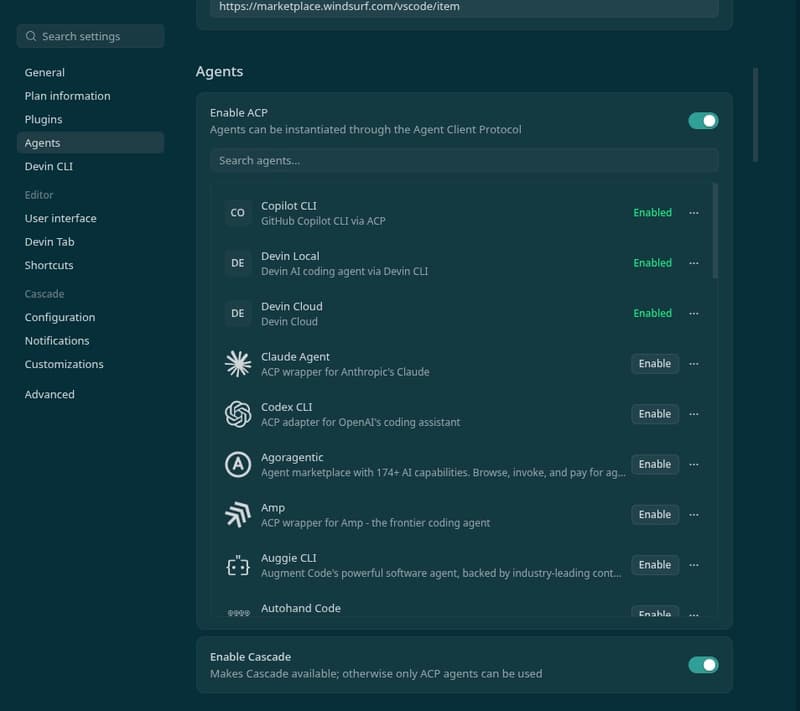
Task: Click the 'Cascade' sidebar group label
Action: pyautogui.click(x=44, y=294)
